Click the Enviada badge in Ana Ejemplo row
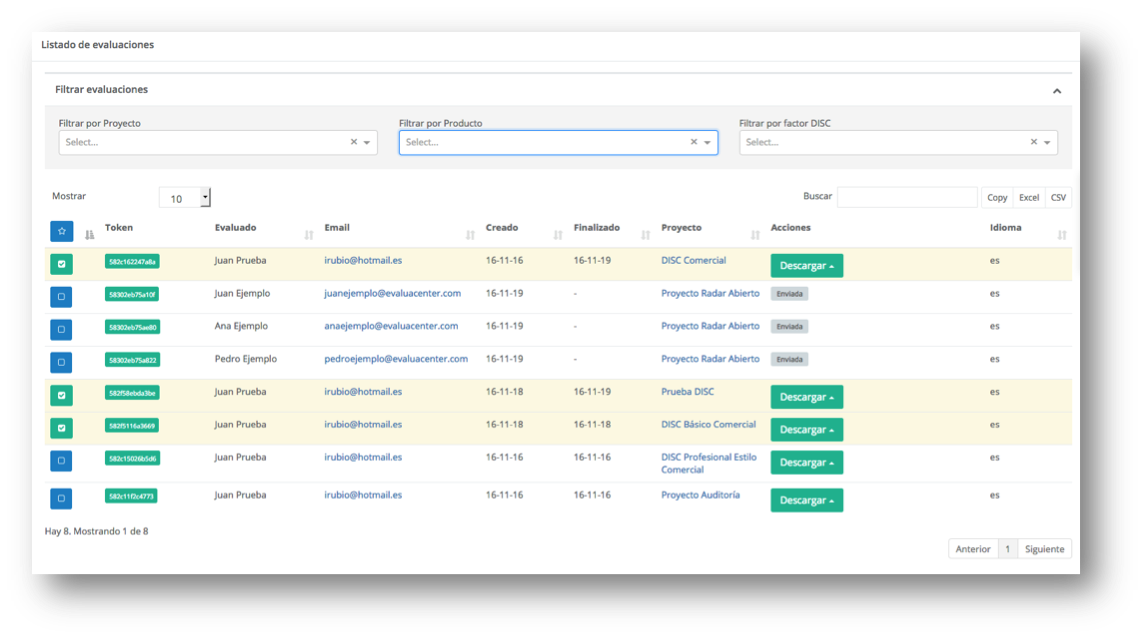The width and height of the screenshot is (1145, 639). tap(789, 327)
